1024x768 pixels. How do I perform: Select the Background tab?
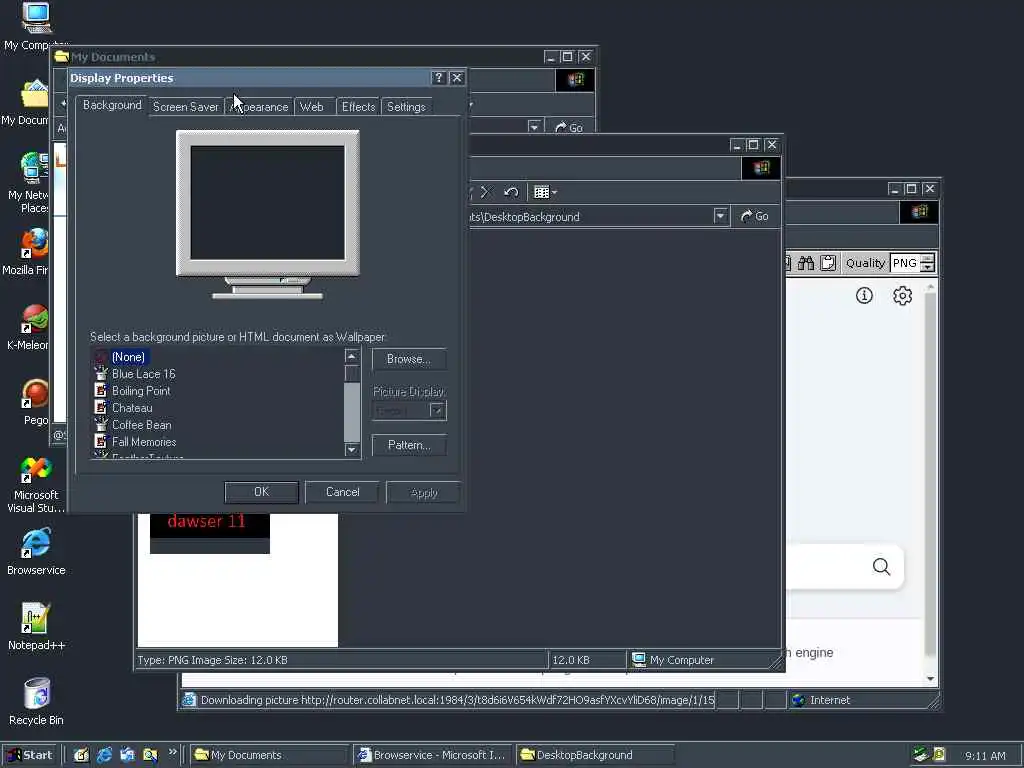tap(112, 105)
